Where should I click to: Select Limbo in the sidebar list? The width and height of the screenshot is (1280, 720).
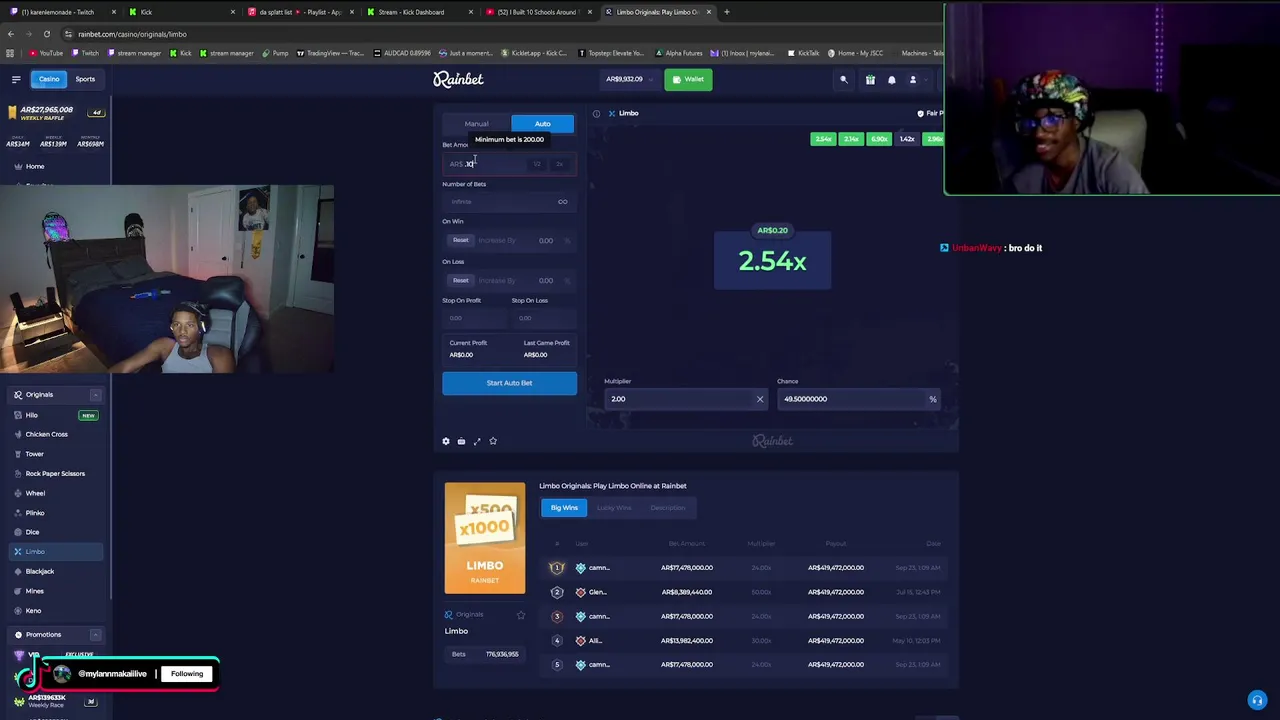tap(55, 552)
